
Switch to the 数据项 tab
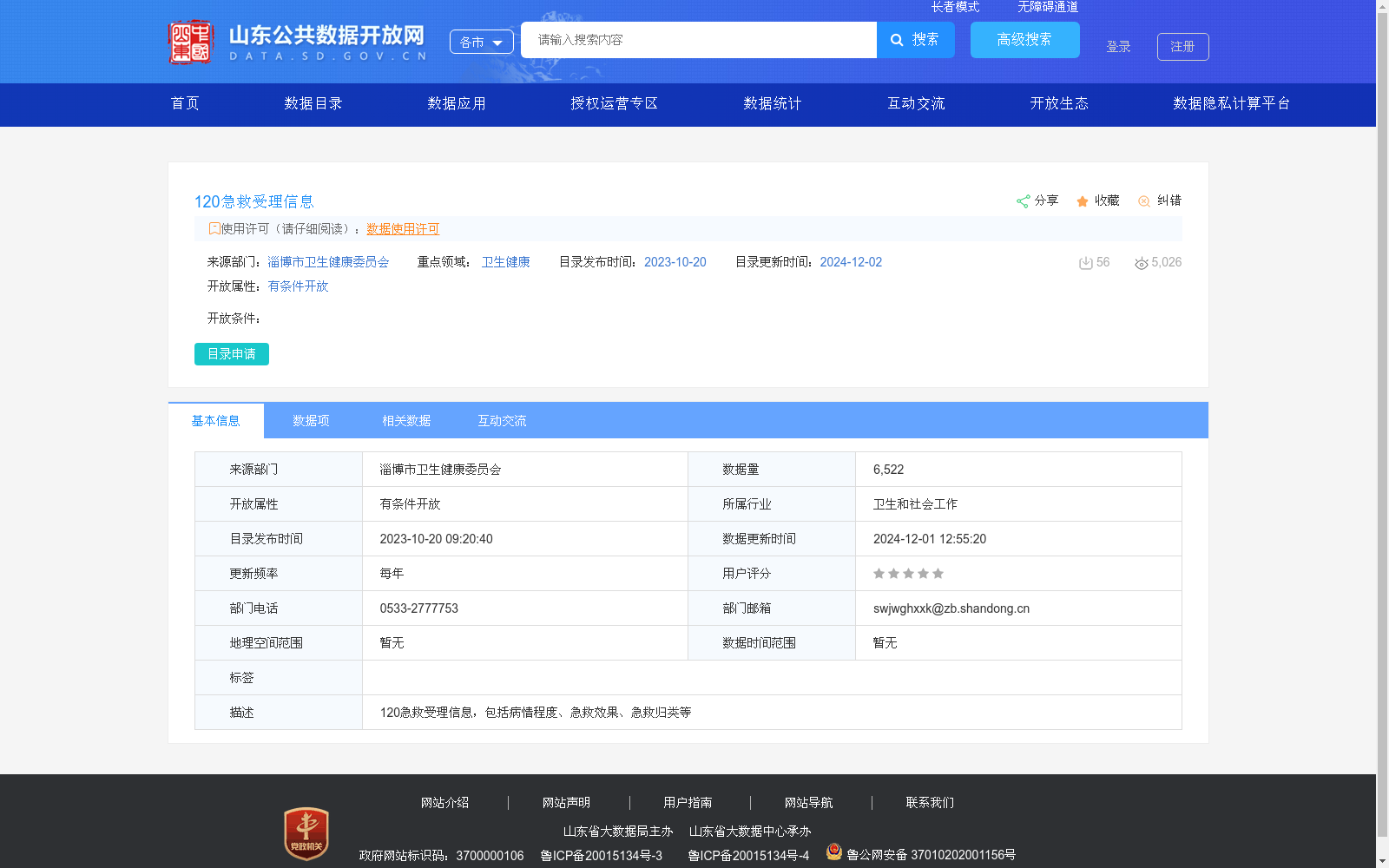(311, 421)
